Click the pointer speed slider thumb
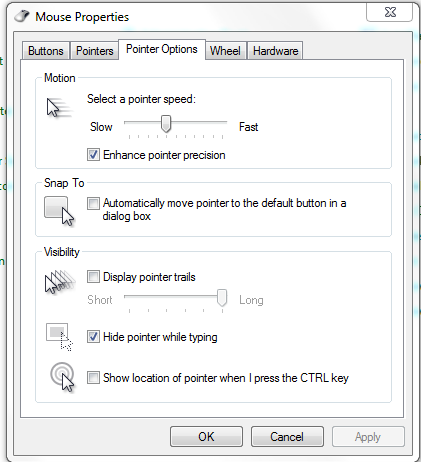This screenshot has height=462, width=421. click(x=166, y=124)
